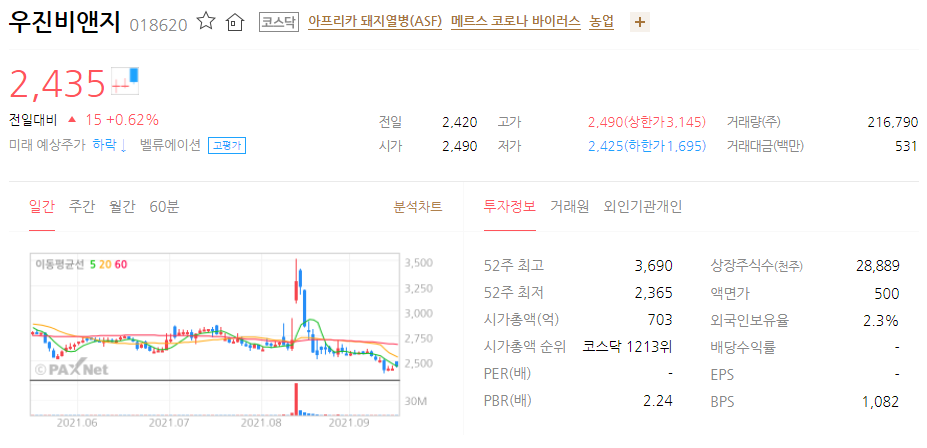Viewport: 927px width, 448px height.
Task: Click the 코스닥 market badge
Action: [x=280, y=22]
